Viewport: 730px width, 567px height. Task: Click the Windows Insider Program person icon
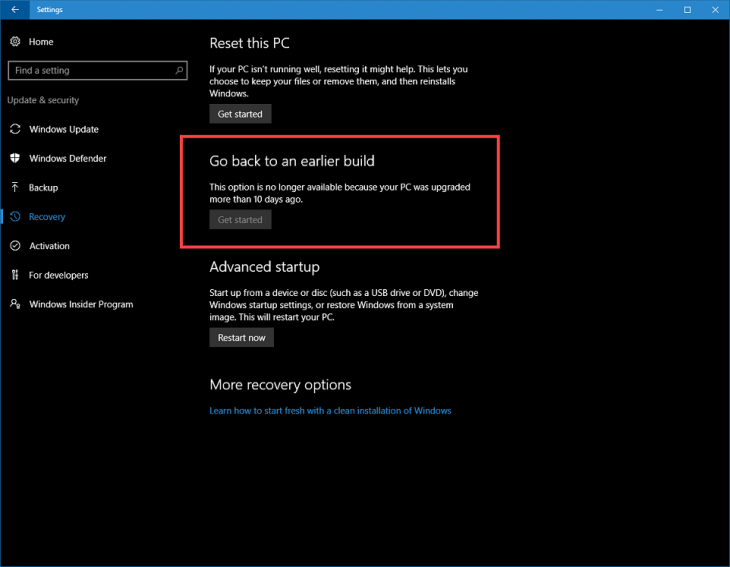pyautogui.click(x=15, y=304)
